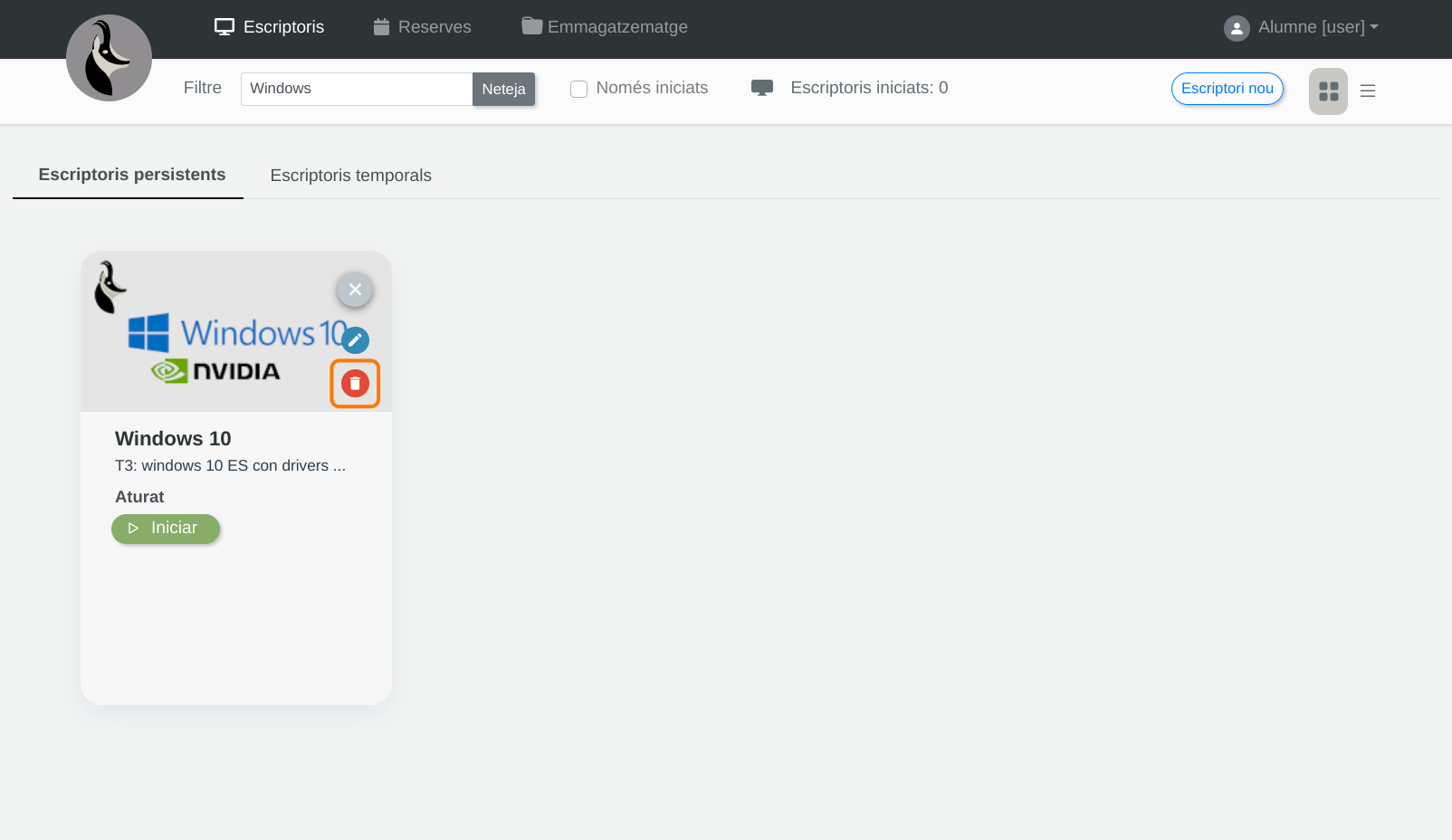Image resolution: width=1452 pixels, height=840 pixels.
Task: Open the Escriptoris navigation item
Action: click(x=269, y=27)
